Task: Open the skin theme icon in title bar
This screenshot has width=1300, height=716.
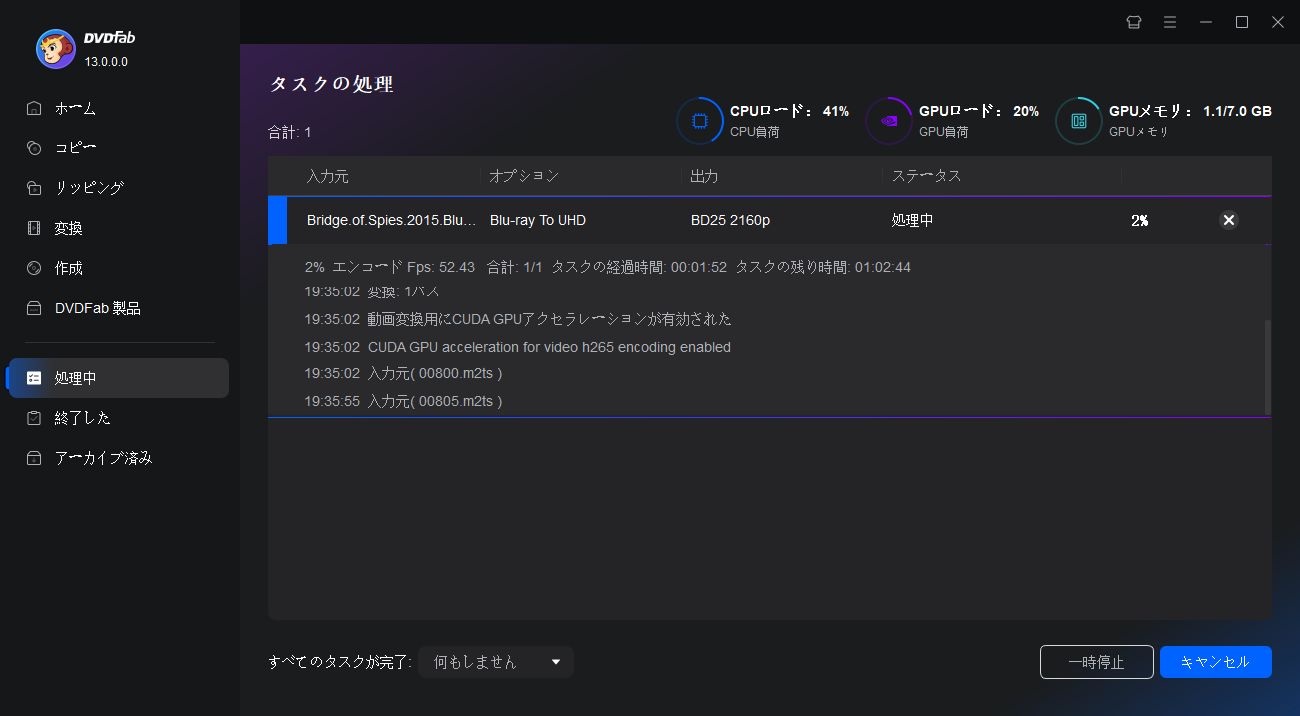Action: [1134, 22]
